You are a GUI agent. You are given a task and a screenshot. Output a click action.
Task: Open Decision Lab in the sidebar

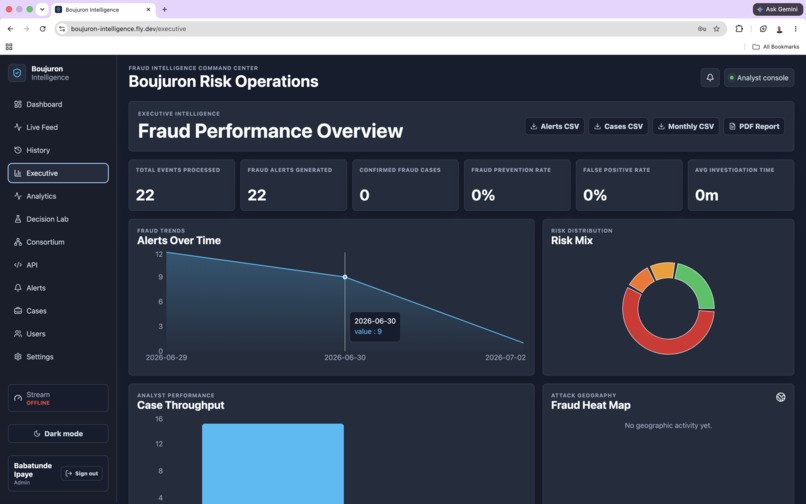coord(58,219)
